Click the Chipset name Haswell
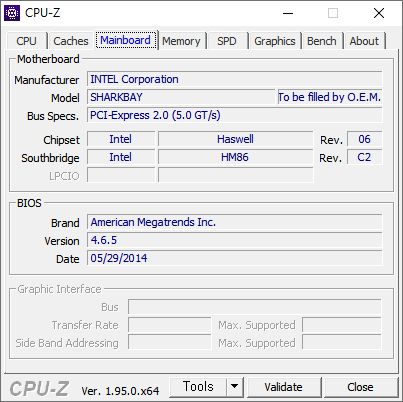 (x=235, y=139)
